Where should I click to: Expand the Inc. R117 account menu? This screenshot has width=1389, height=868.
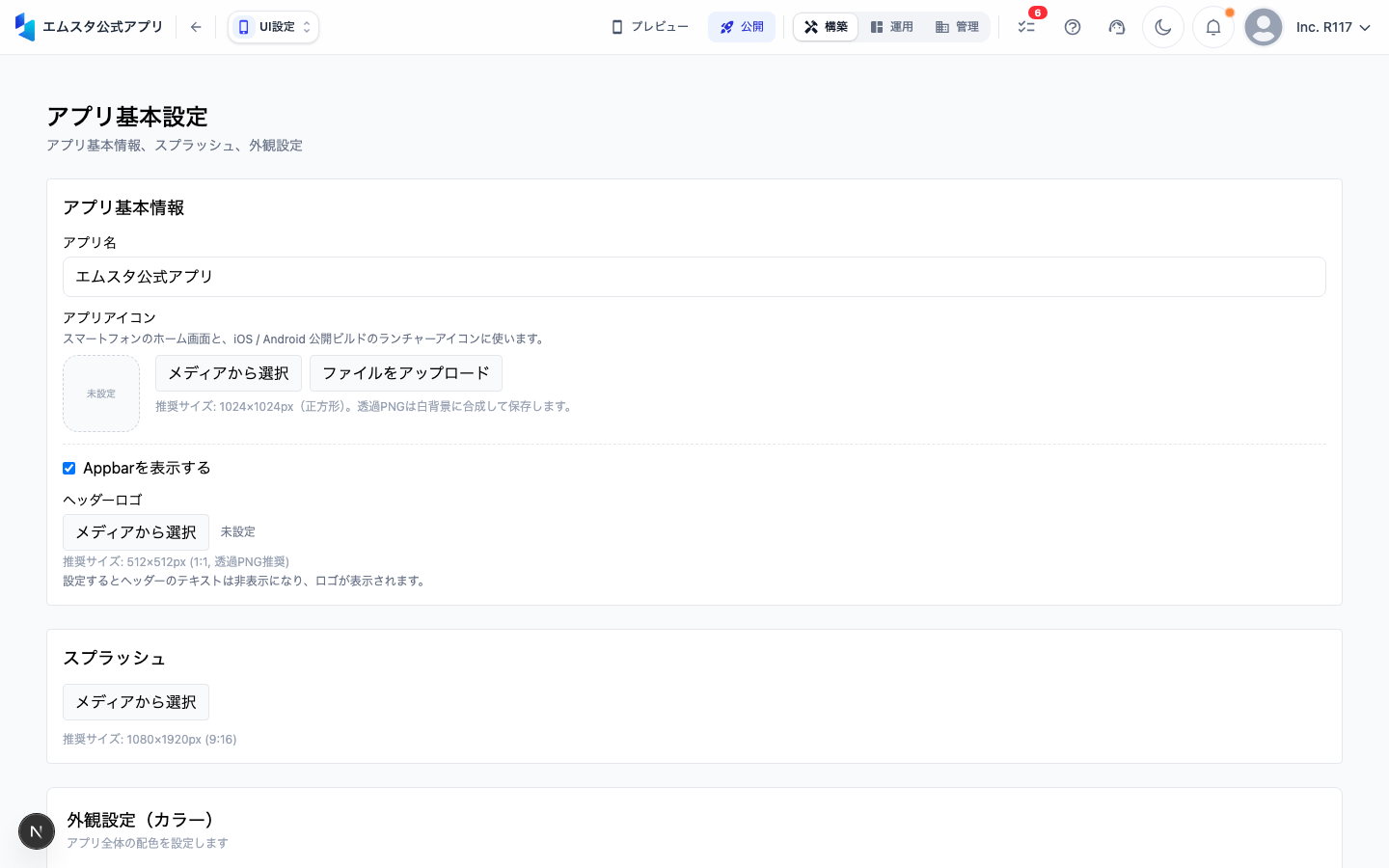pyautogui.click(x=1333, y=27)
